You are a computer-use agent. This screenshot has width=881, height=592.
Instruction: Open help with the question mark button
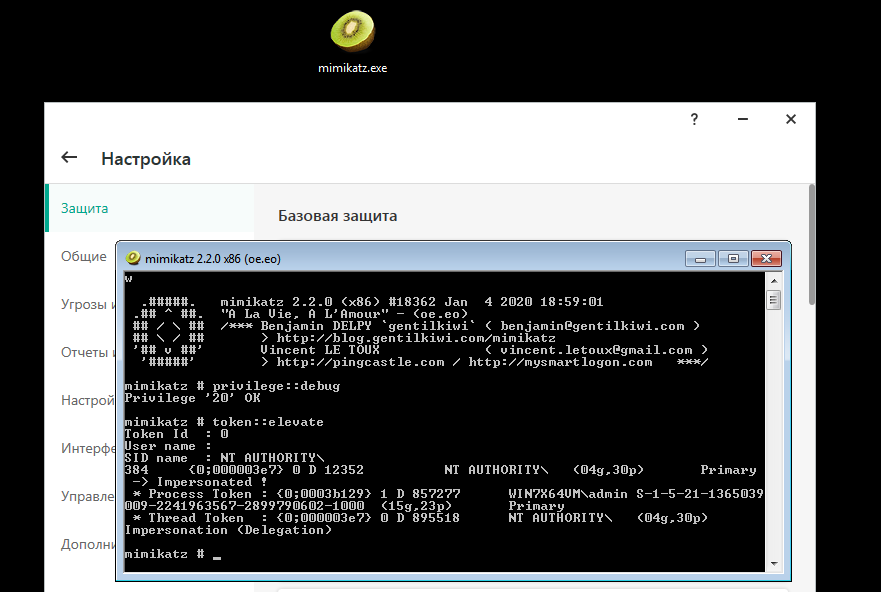click(694, 119)
